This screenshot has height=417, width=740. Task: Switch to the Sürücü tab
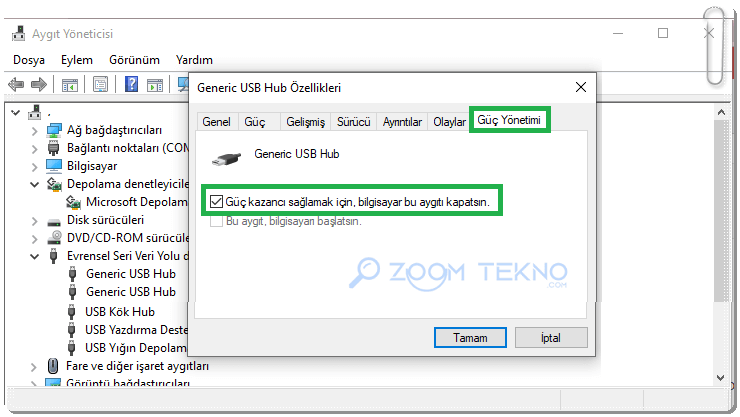353,122
